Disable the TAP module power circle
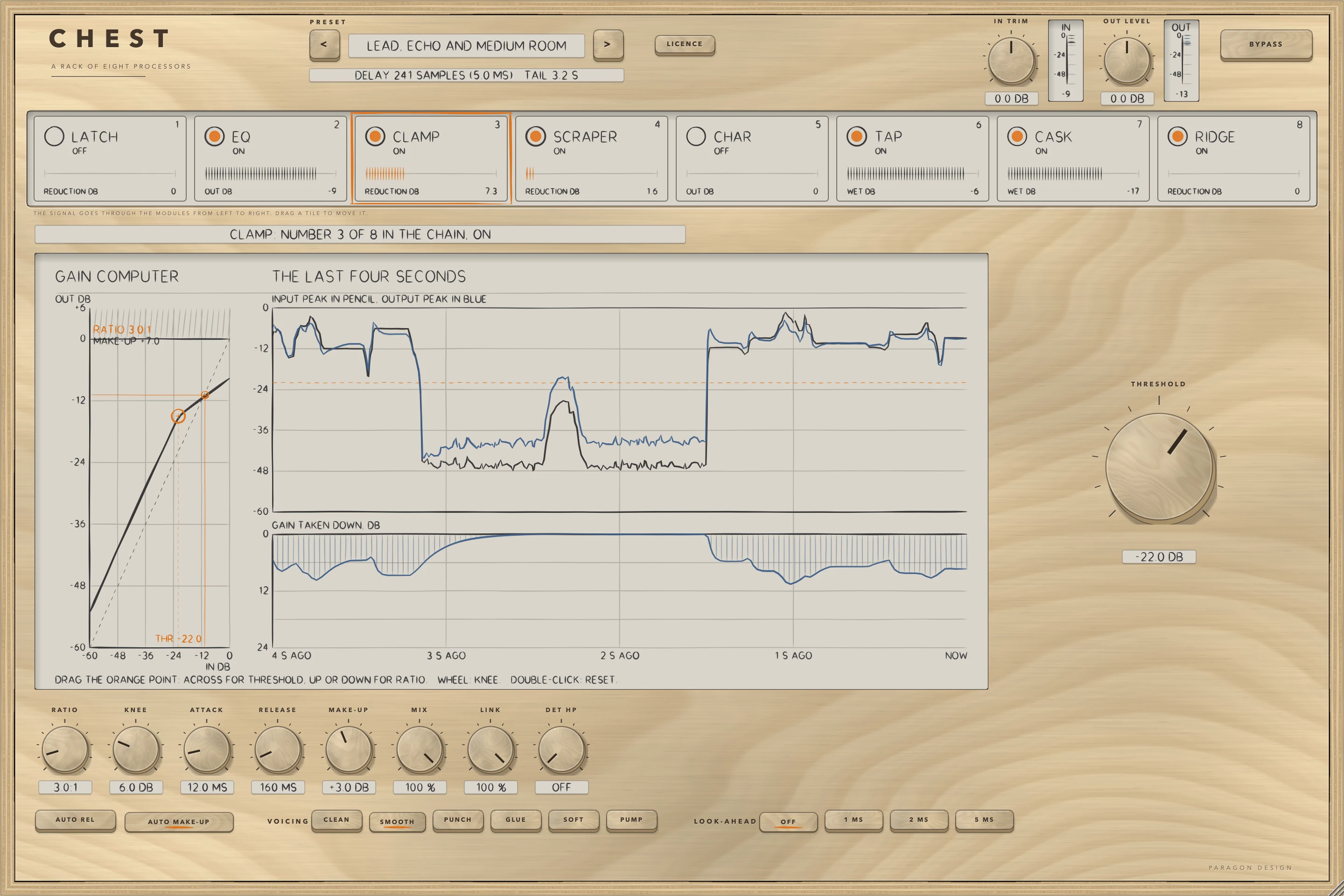Image resolution: width=1344 pixels, height=896 pixels. click(x=857, y=136)
